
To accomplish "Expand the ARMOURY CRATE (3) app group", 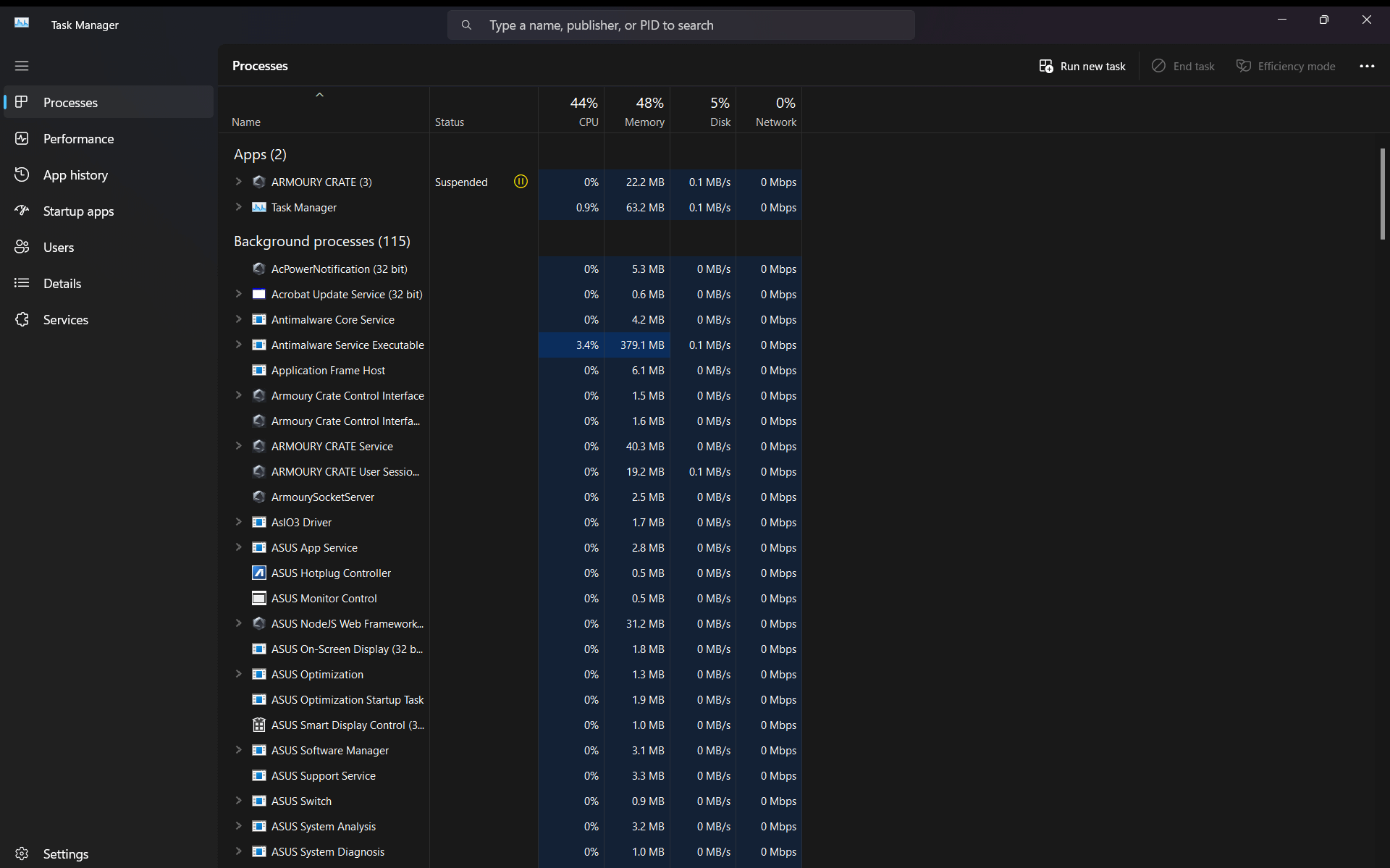I will [x=238, y=182].
